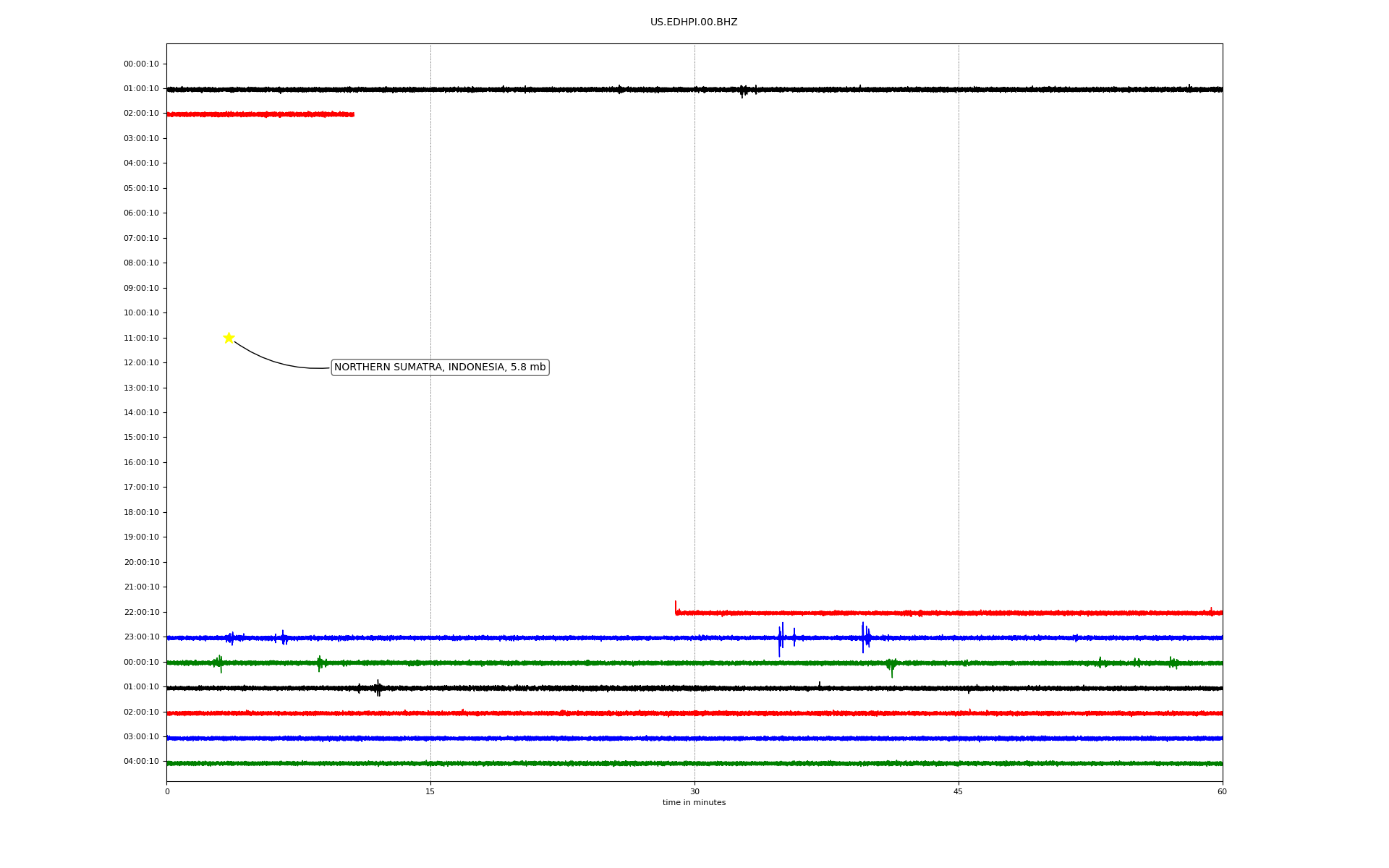Image resolution: width=1389 pixels, height=868 pixels.
Task: Click the red trace spike at 22:00:10 start
Action: coord(676,606)
